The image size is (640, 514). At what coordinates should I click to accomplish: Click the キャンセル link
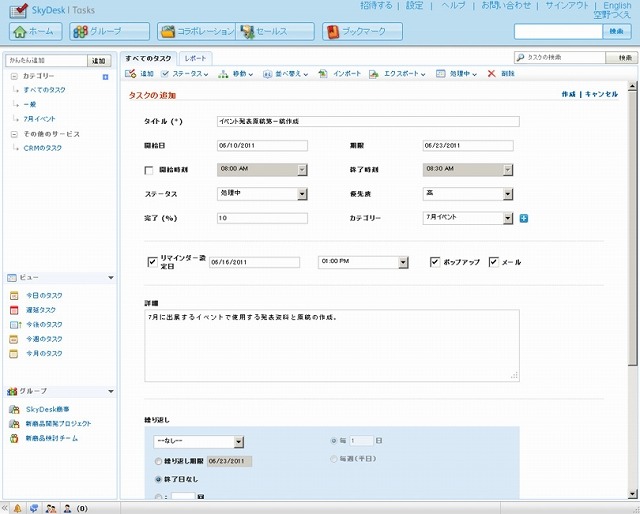click(x=601, y=94)
